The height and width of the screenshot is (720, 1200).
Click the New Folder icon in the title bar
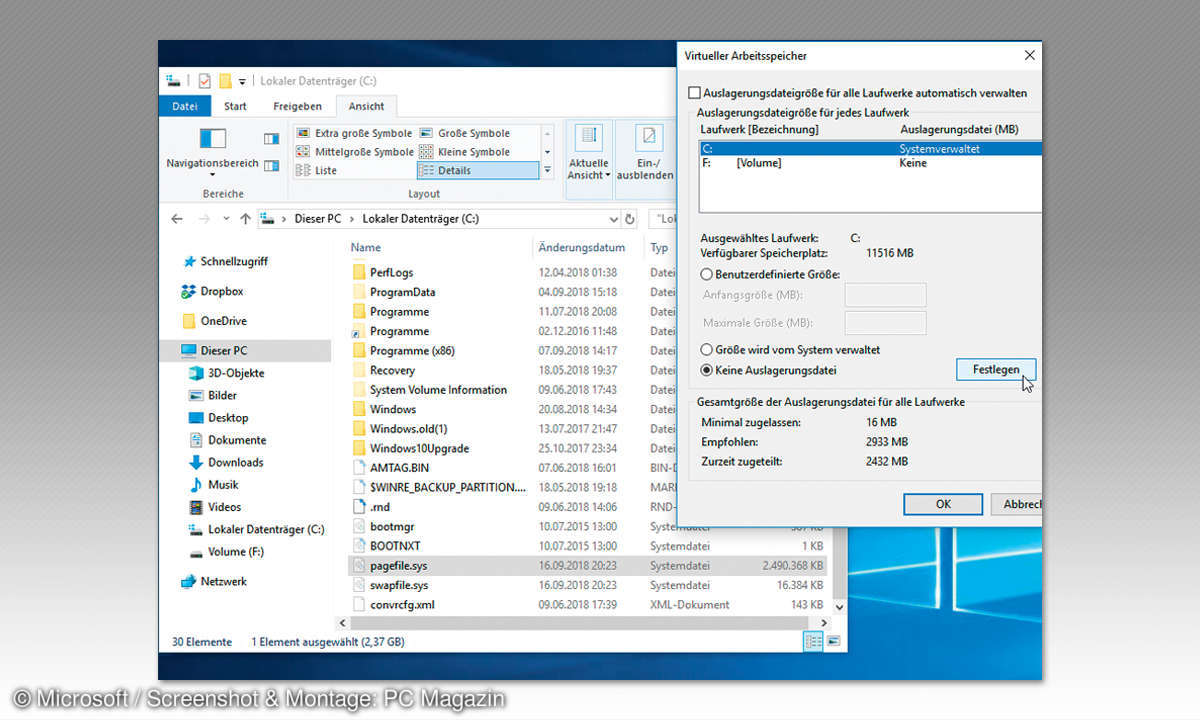[x=225, y=81]
